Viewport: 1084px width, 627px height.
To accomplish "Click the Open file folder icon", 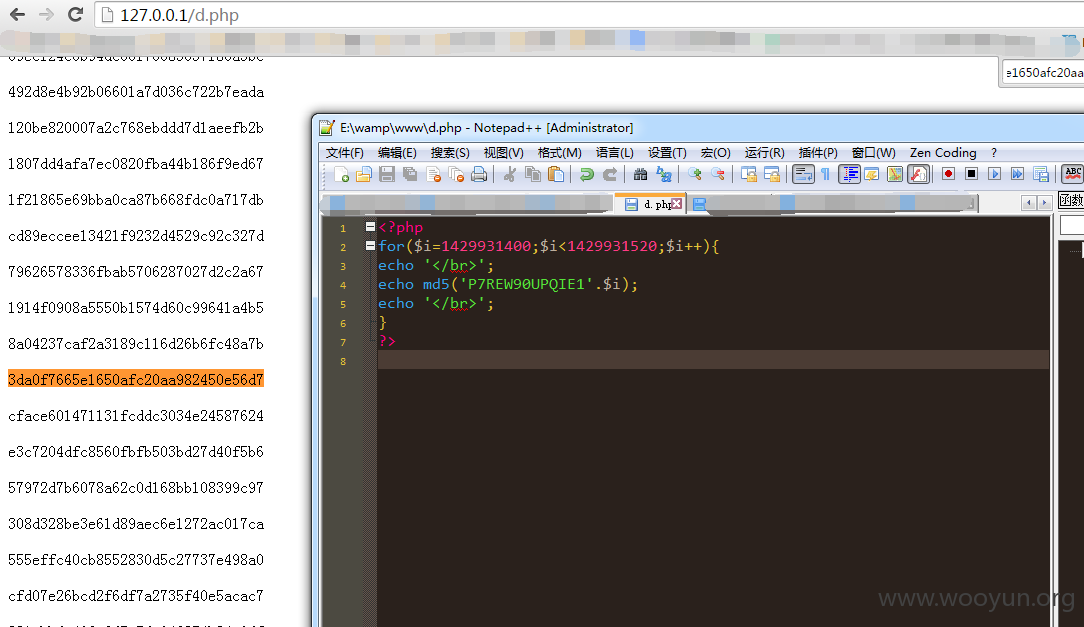I will (364, 174).
